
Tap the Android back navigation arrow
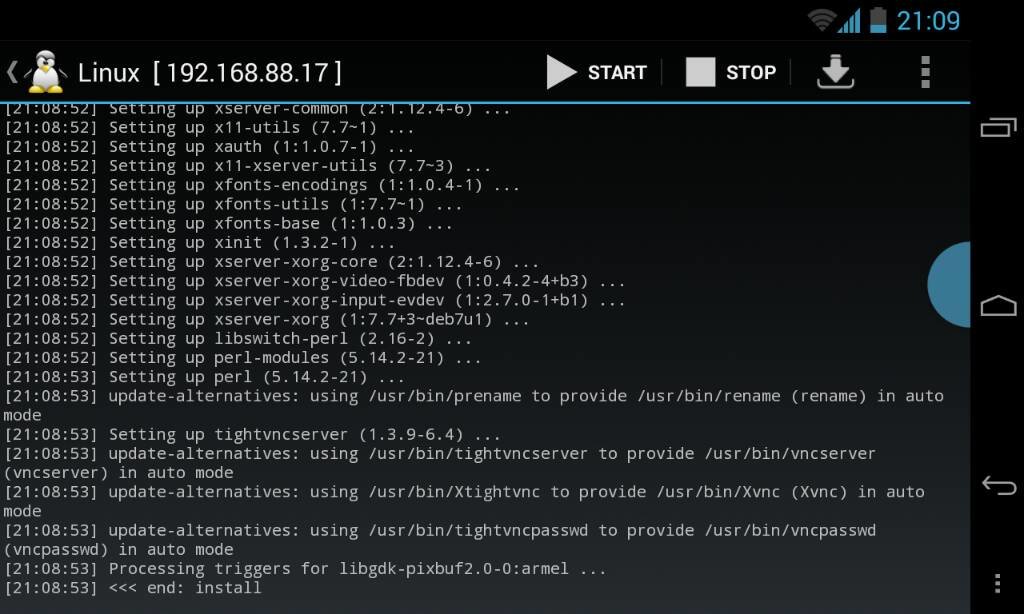click(999, 485)
